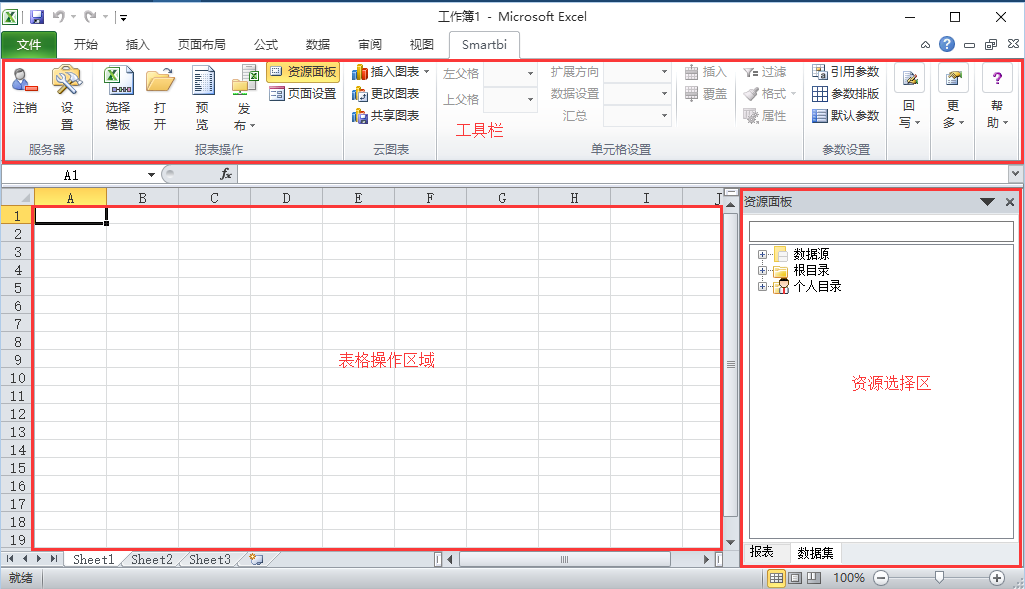Open the 数据设置 dropdown
Screen dimensions: 1025x589
point(664,94)
